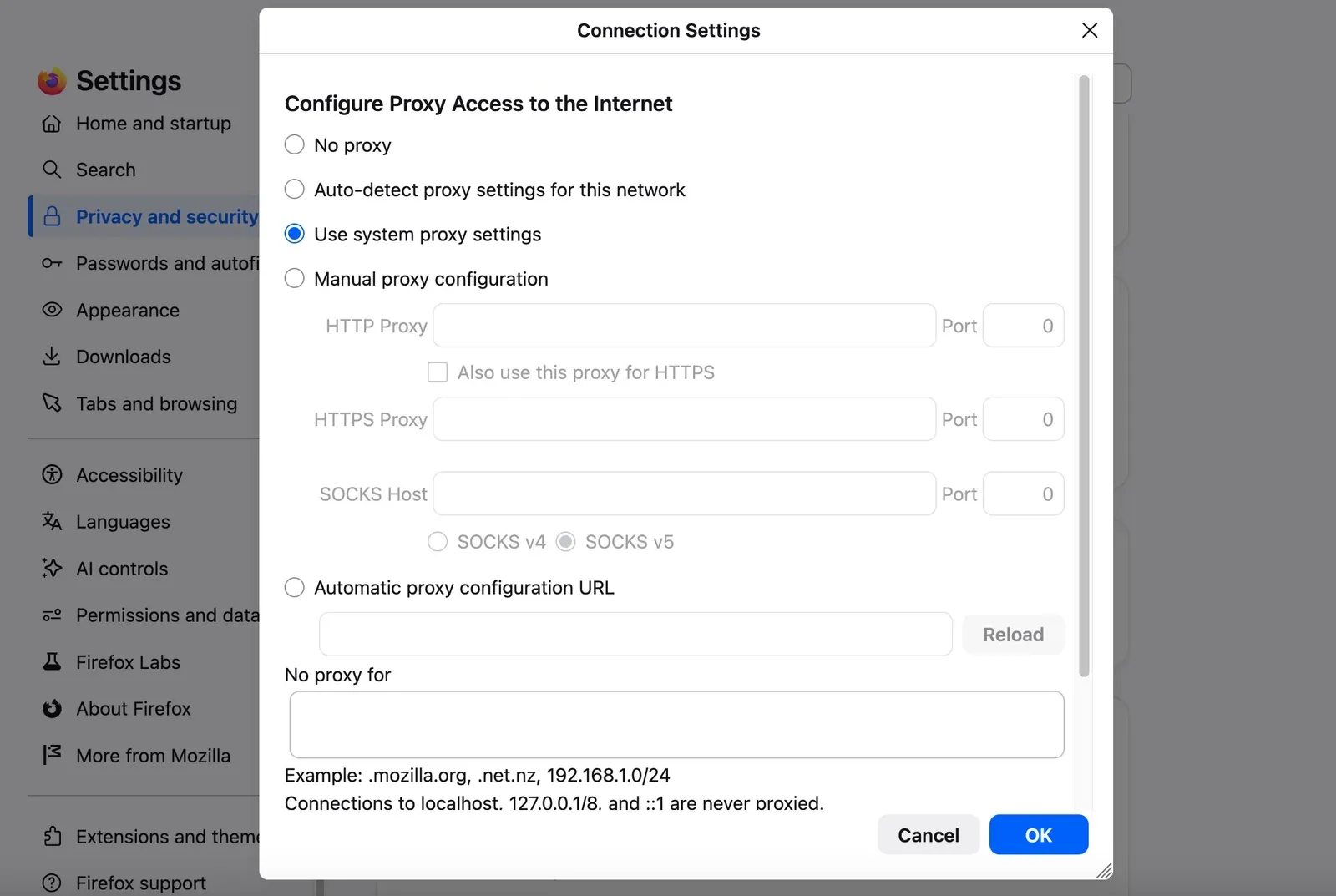Focus the SOCKS Host input field
This screenshot has width=1336, height=896.
click(685, 494)
